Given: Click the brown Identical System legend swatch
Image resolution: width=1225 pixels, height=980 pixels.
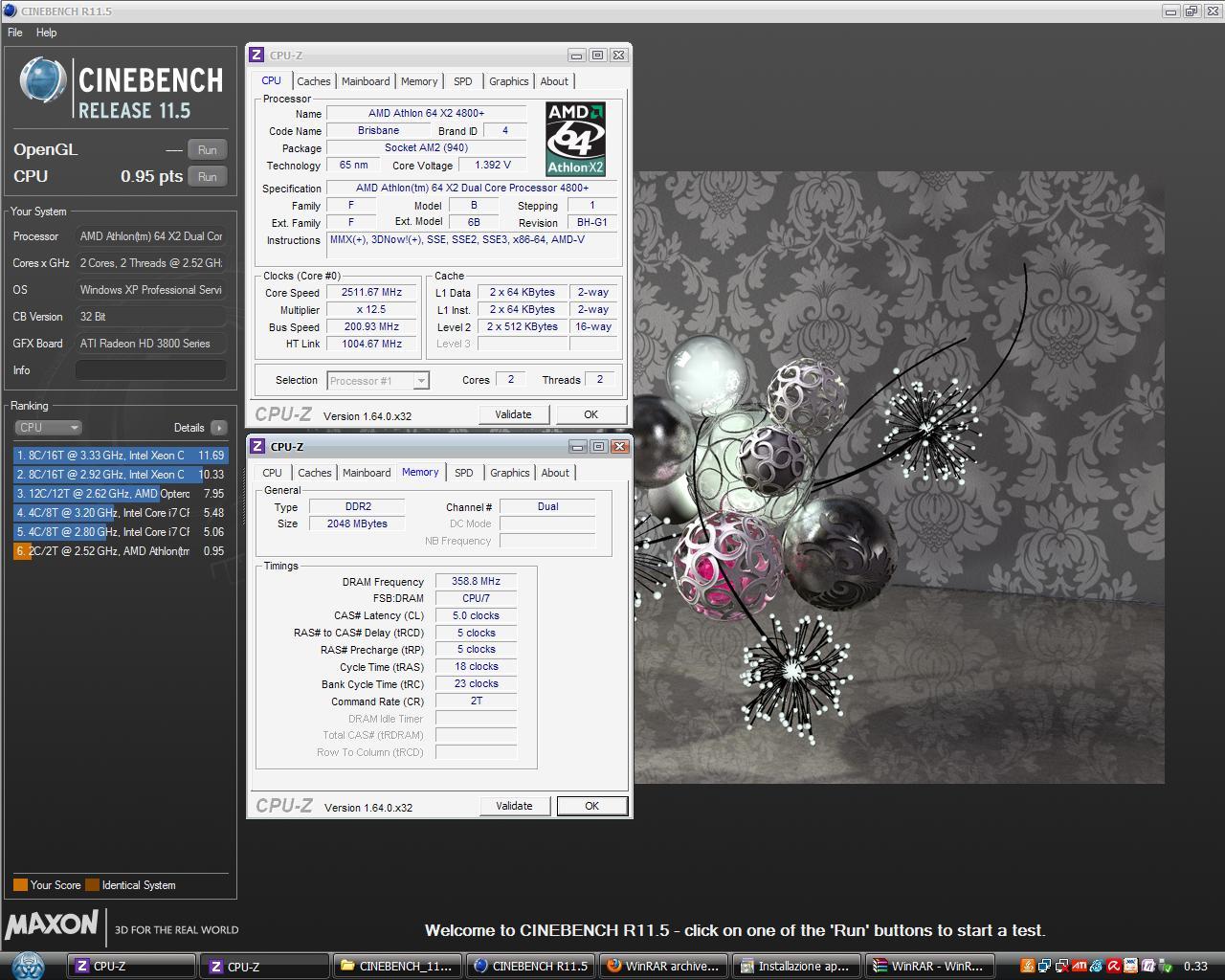Looking at the screenshot, I should tap(92, 885).
